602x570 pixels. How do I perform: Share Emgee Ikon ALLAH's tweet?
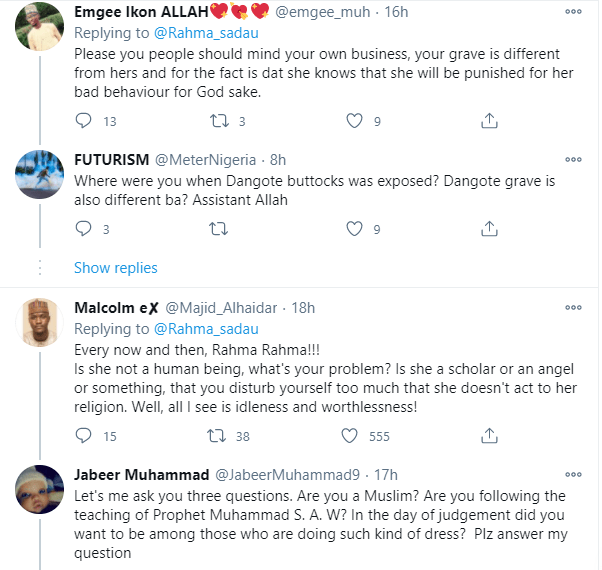(x=489, y=121)
